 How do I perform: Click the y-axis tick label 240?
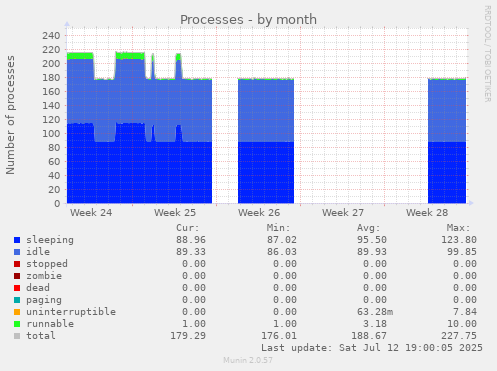pyautogui.click(x=51, y=36)
